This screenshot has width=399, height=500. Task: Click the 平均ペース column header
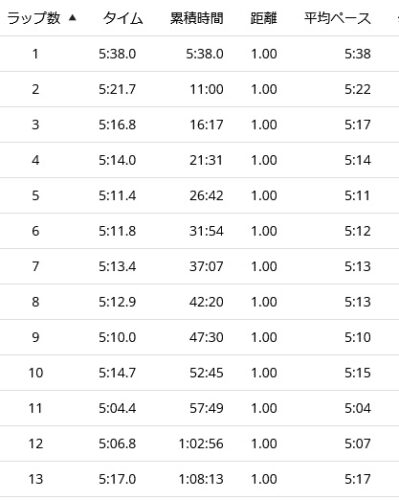point(337,18)
